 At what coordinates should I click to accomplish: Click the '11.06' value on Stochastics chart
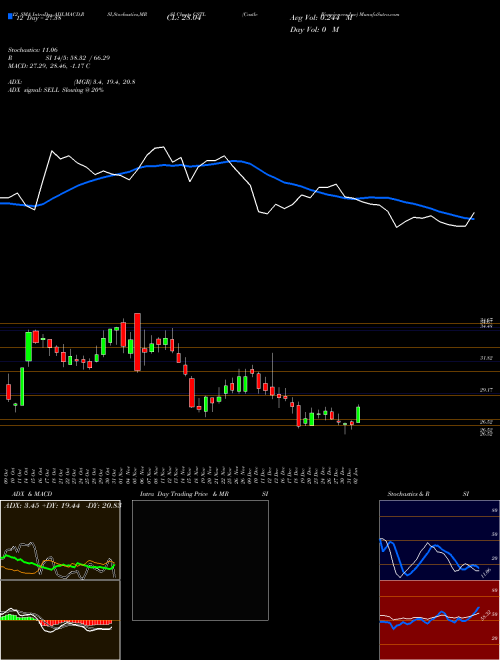[486, 572]
